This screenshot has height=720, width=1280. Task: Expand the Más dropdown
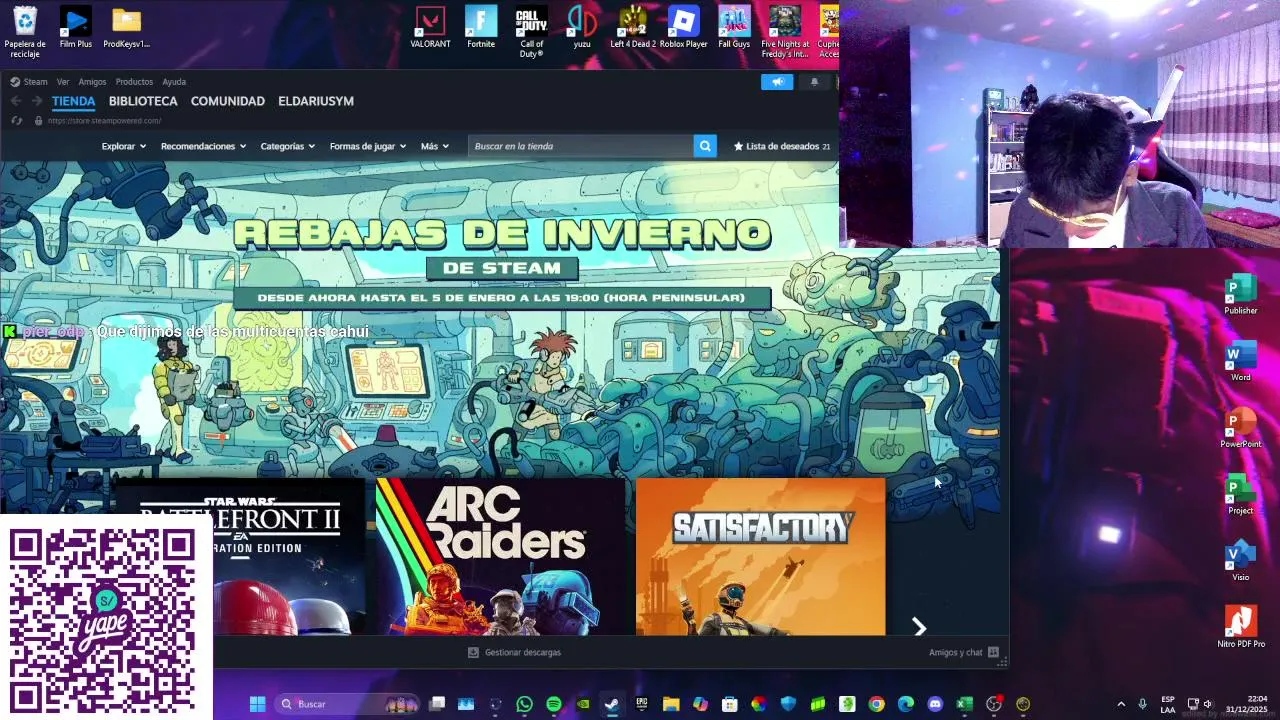pyautogui.click(x=435, y=146)
